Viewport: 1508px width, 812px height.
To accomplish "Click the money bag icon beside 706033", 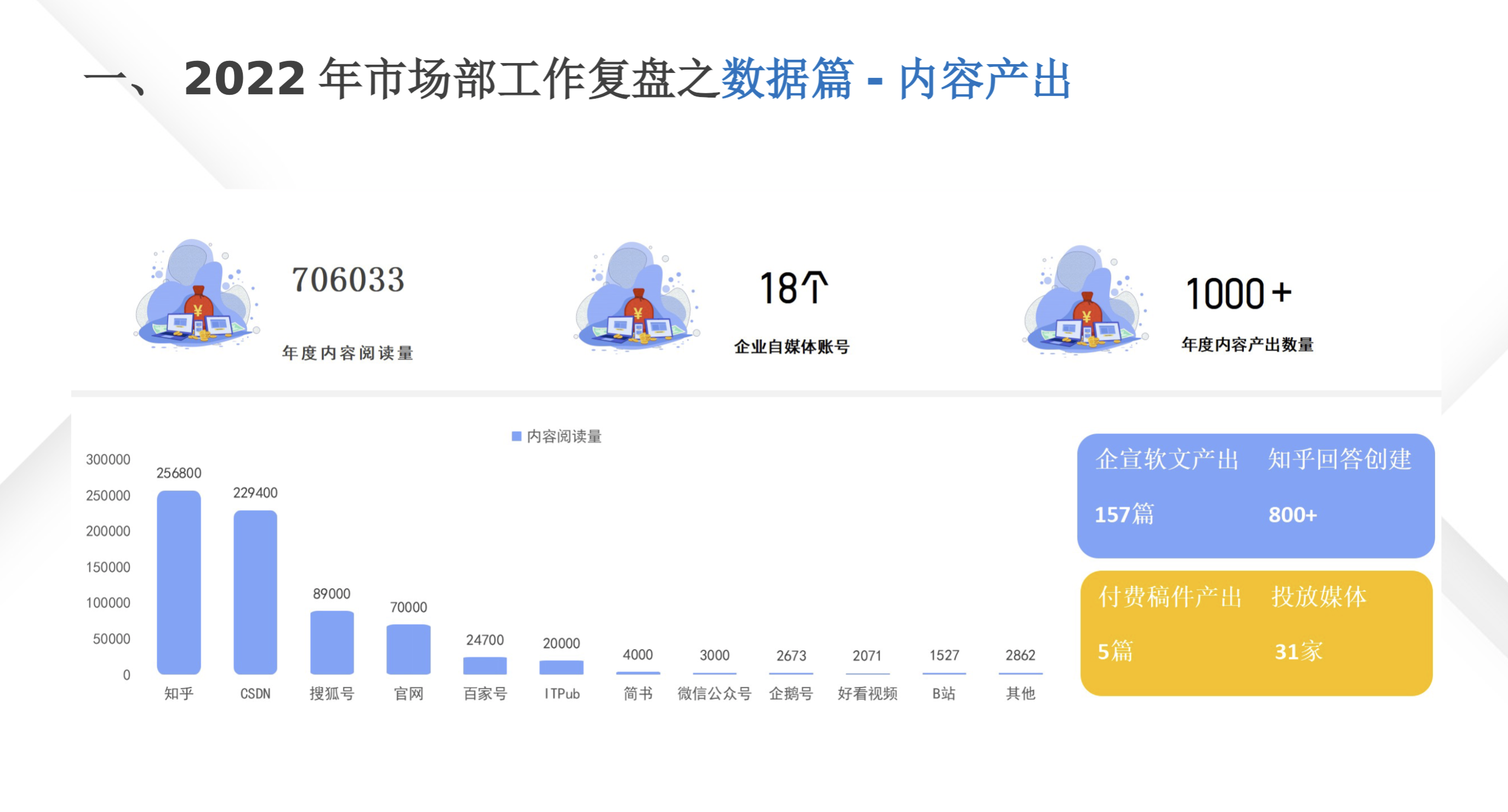I will coord(197,294).
